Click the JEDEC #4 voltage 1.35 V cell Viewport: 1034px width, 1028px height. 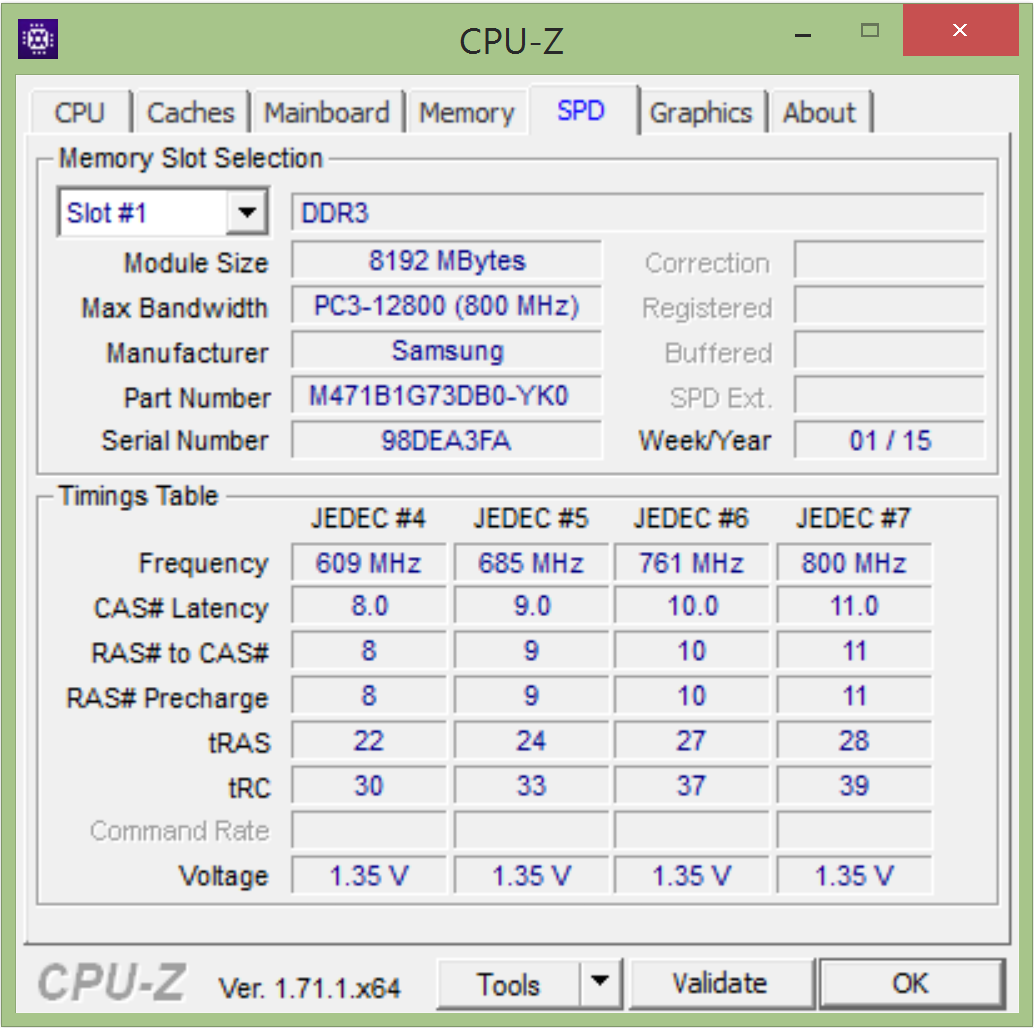[x=369, y=876]
